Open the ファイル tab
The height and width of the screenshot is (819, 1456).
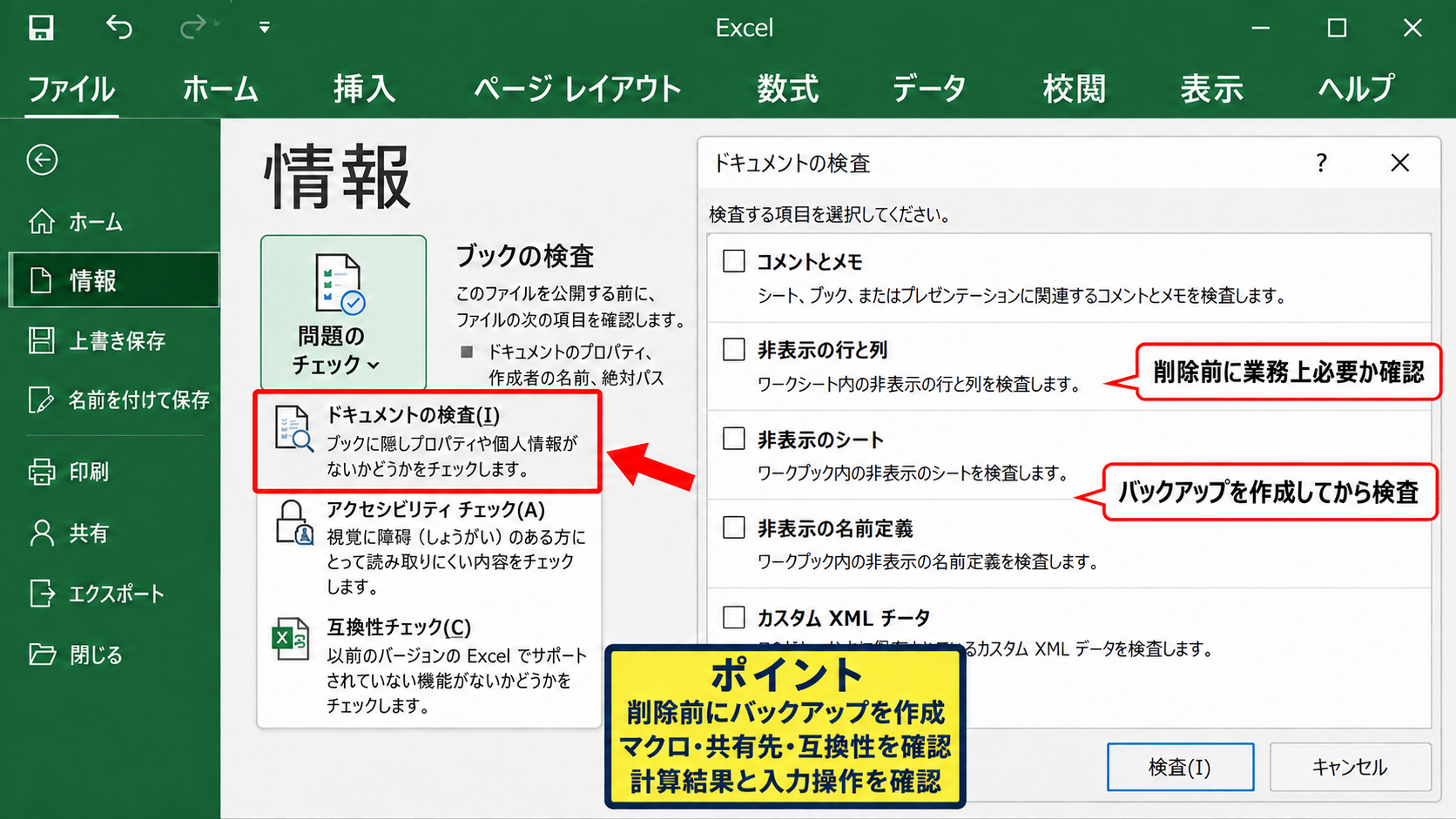71,89
